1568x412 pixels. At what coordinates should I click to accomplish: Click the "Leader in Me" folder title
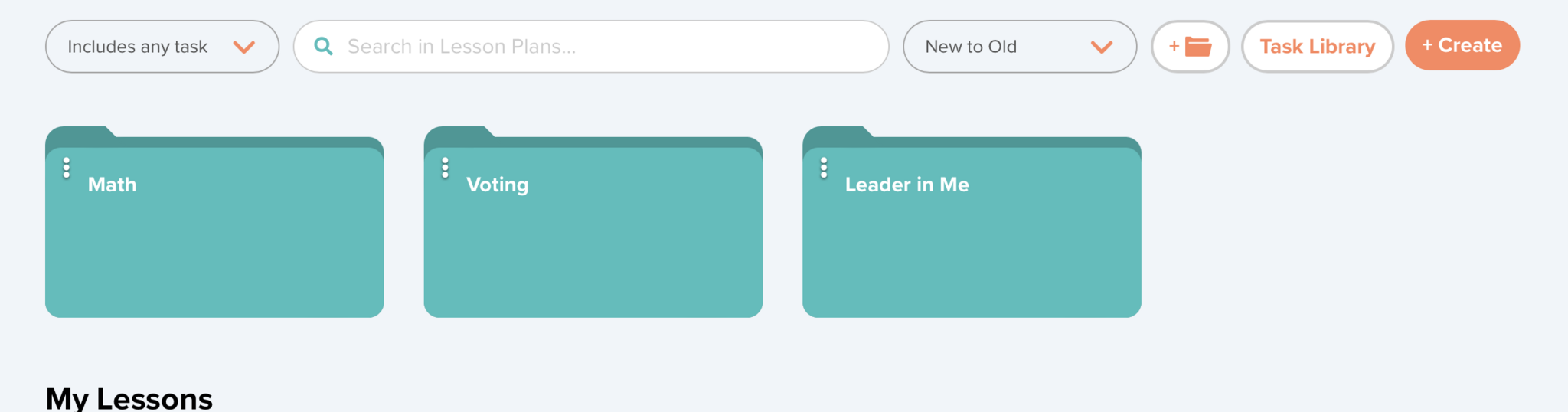tap(907, 185)
